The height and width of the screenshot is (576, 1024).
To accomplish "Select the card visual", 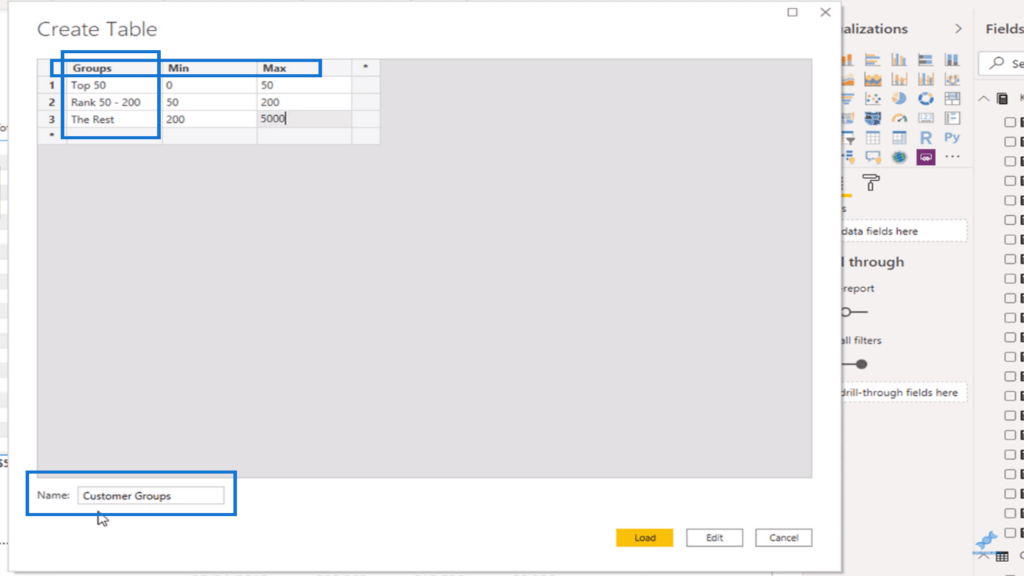I will pos(925,118).
